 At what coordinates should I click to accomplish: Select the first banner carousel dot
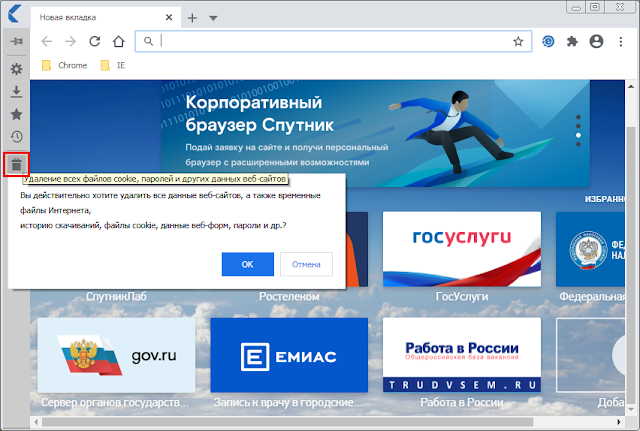tap(578, 117)
